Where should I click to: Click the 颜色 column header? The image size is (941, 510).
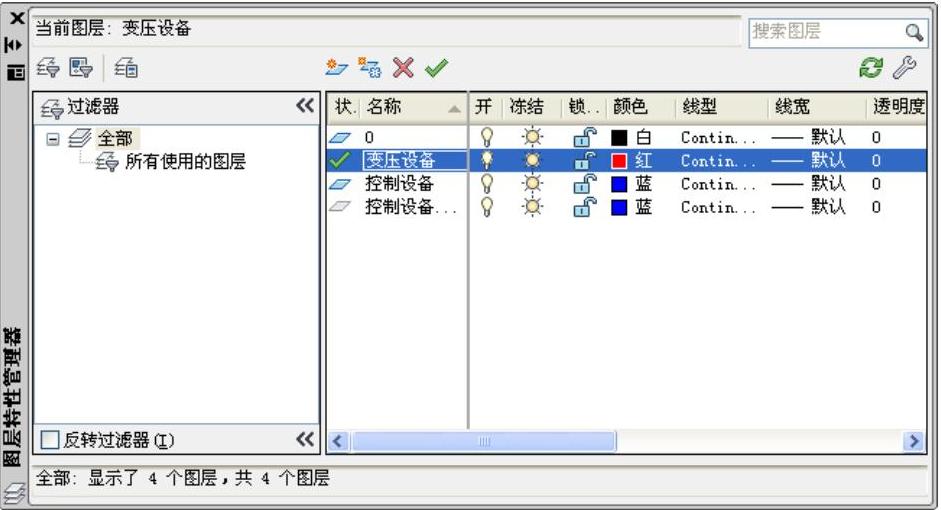click(x=639, y=107)
